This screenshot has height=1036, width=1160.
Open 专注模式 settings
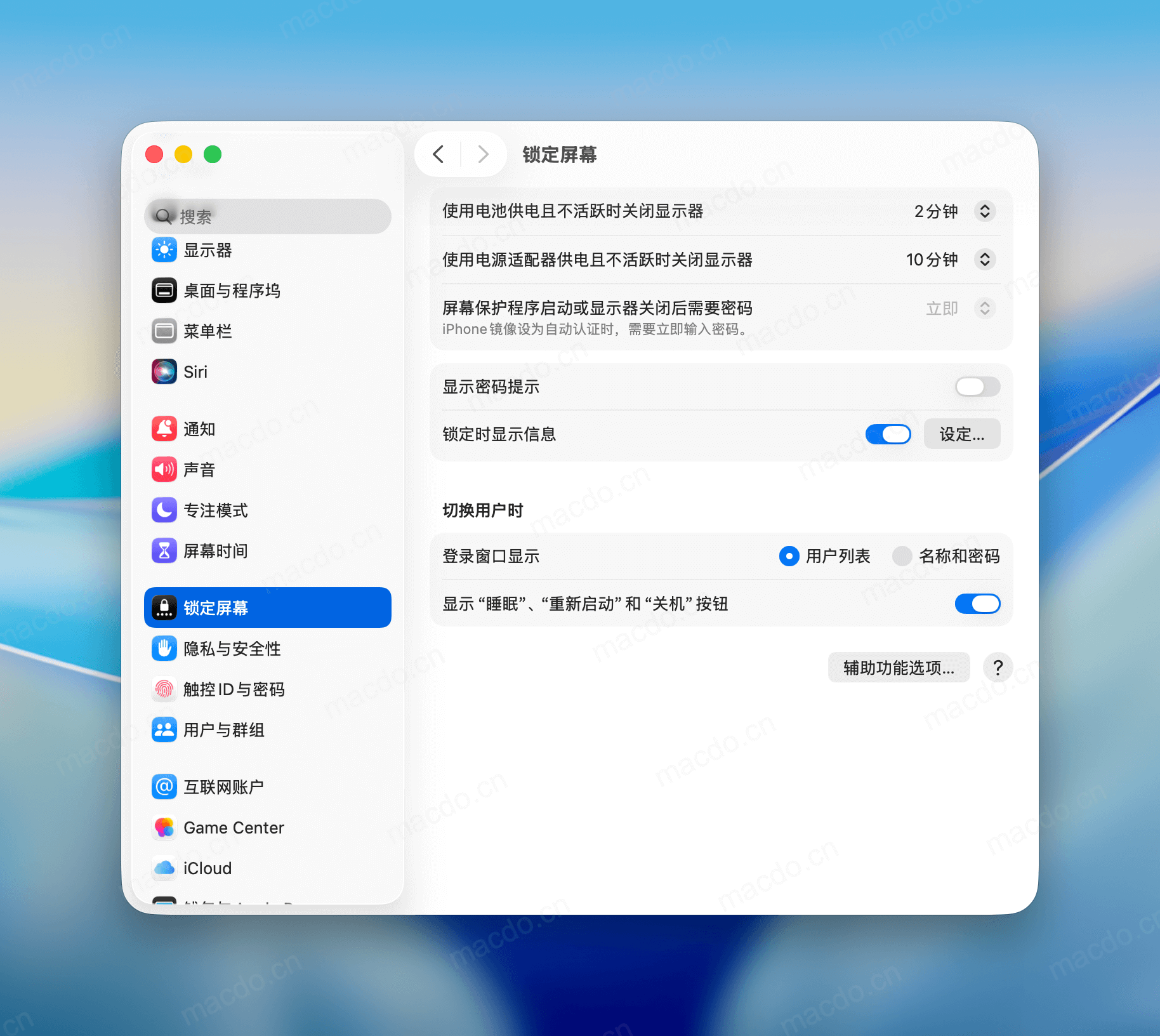(215, 510)
